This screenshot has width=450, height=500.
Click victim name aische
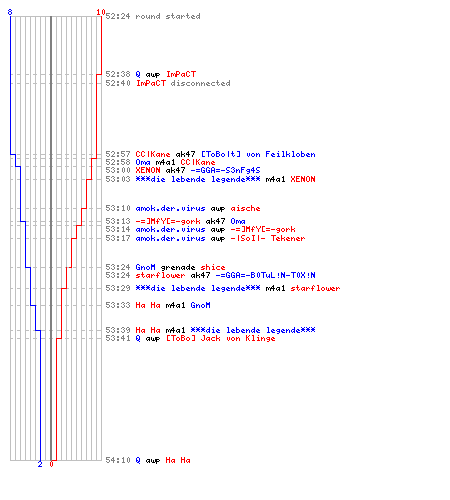pos(245,208)
